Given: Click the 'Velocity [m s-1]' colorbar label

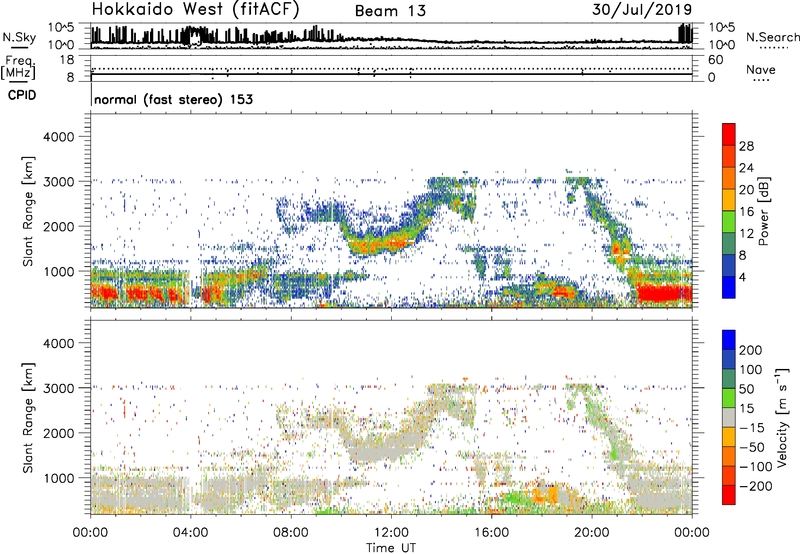Looking at the screenshot, I should [x=782, y=417].
